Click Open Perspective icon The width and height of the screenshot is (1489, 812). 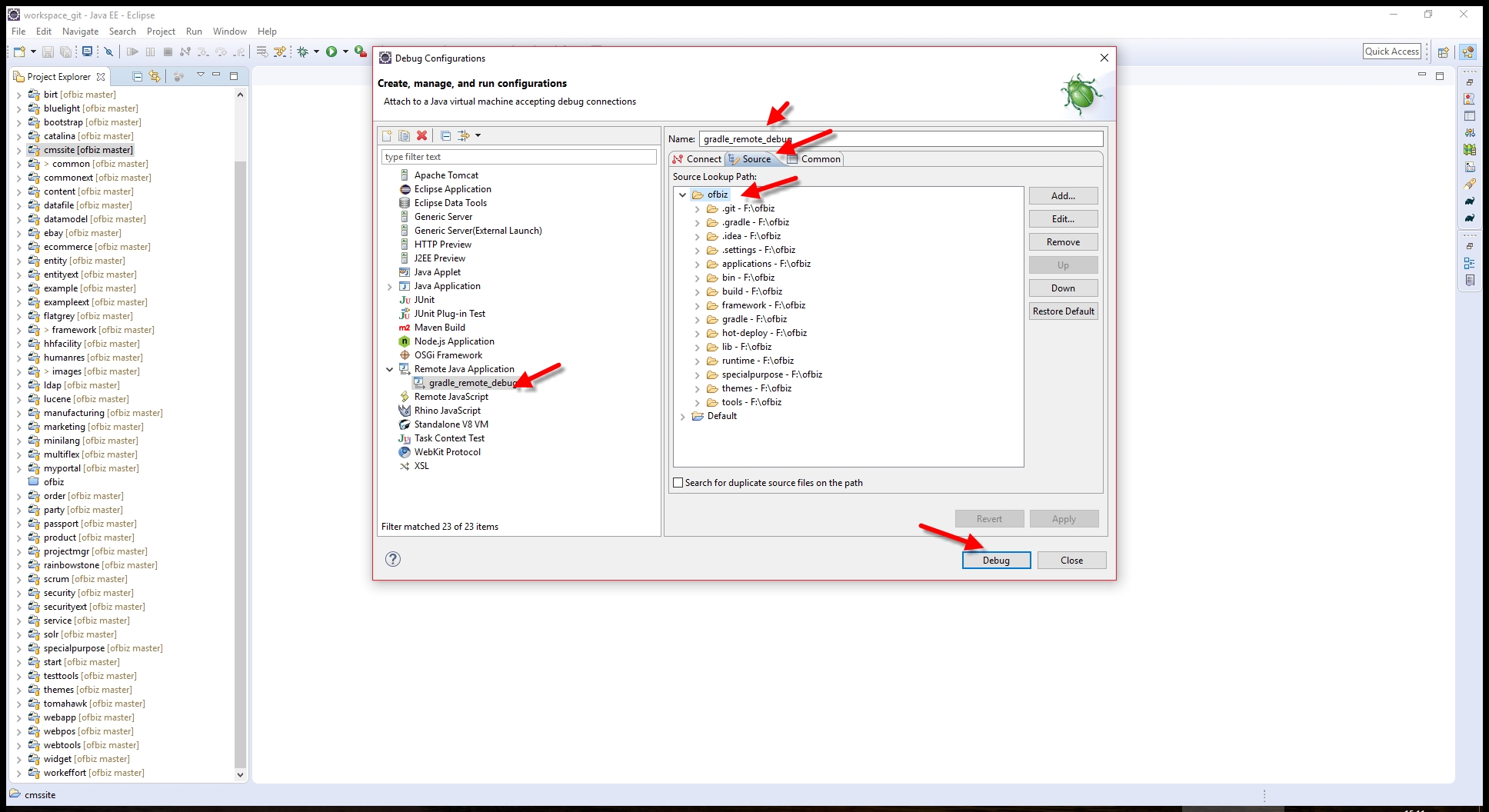(x=1443, y=52)
